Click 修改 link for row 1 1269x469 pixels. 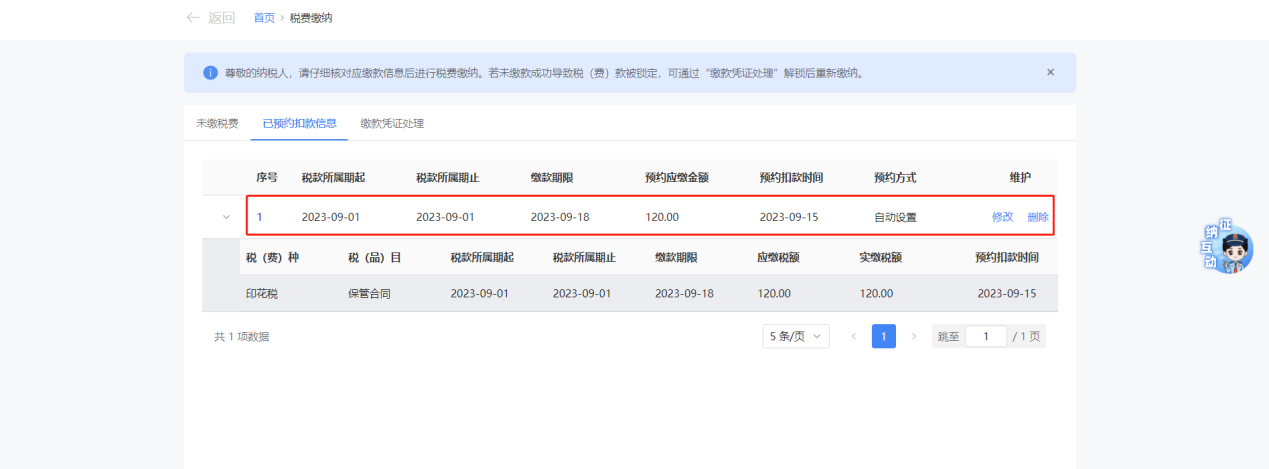[x=1002, y=217]
